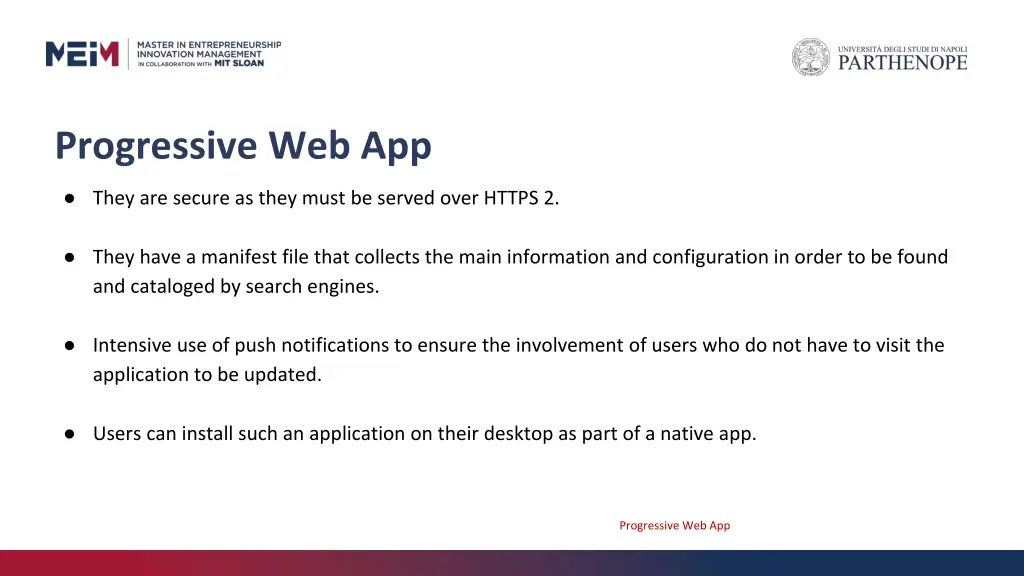
Task: Click 'In collaboration with MIT Sloan' text
Action: pyautogui.click(x=200, y=63)
